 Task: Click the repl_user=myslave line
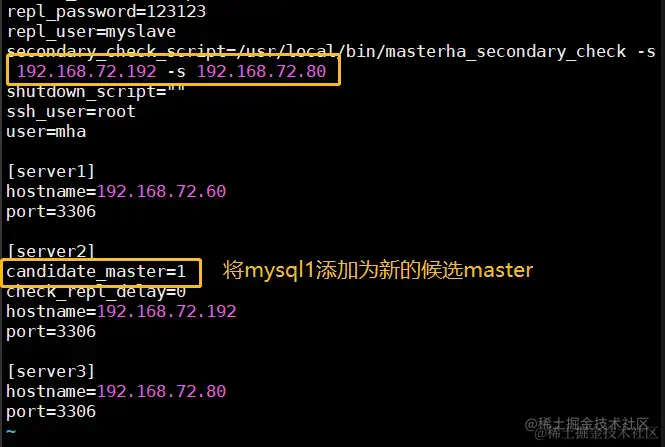click(91, 32)
